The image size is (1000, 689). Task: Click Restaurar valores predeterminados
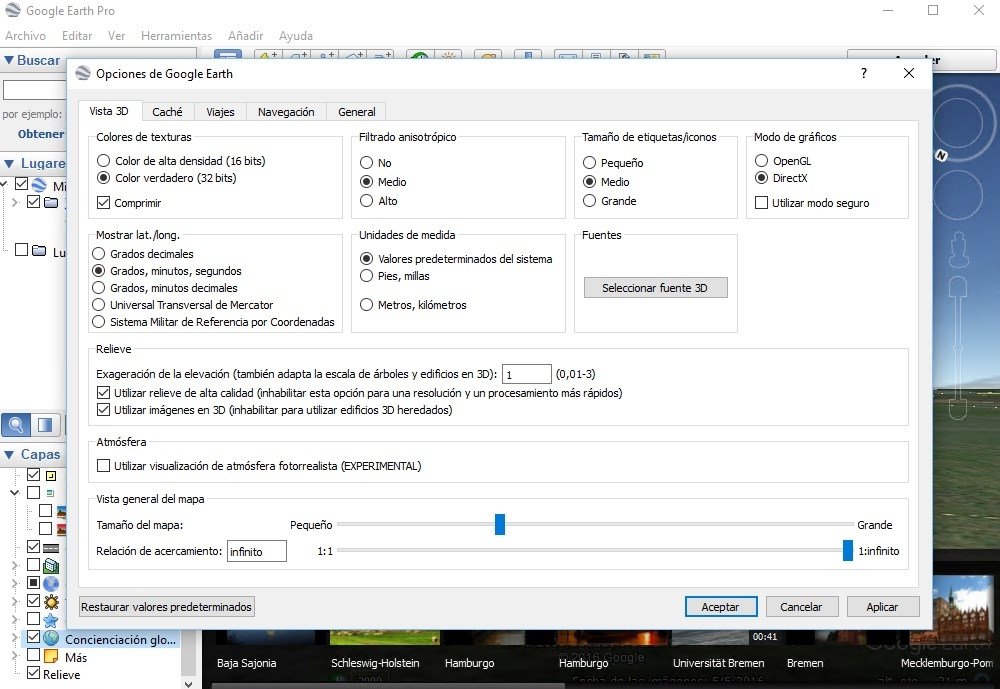pyautogui.click(x=166, y=607)
